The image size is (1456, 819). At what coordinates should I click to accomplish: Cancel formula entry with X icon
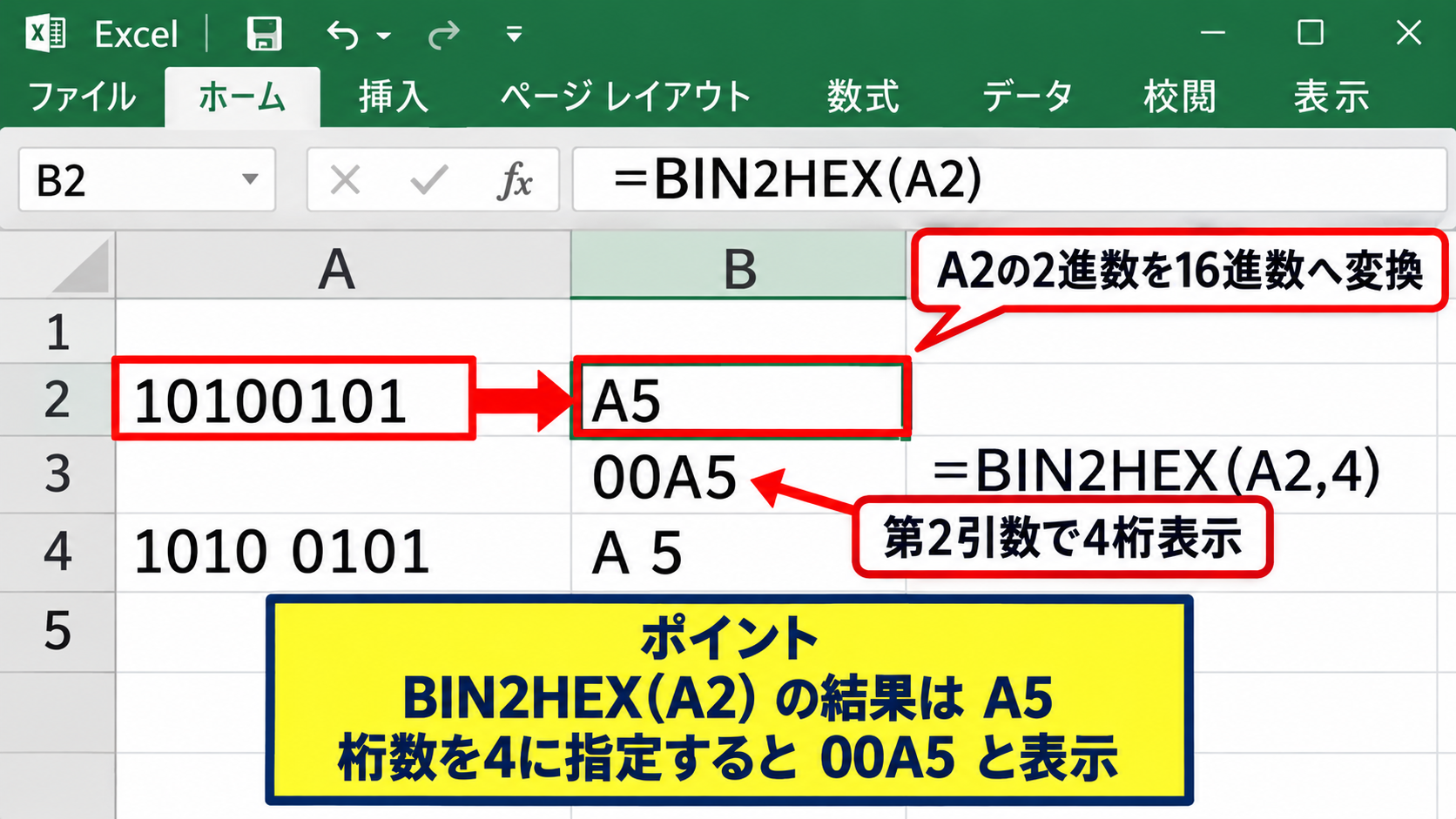point(346,180)
